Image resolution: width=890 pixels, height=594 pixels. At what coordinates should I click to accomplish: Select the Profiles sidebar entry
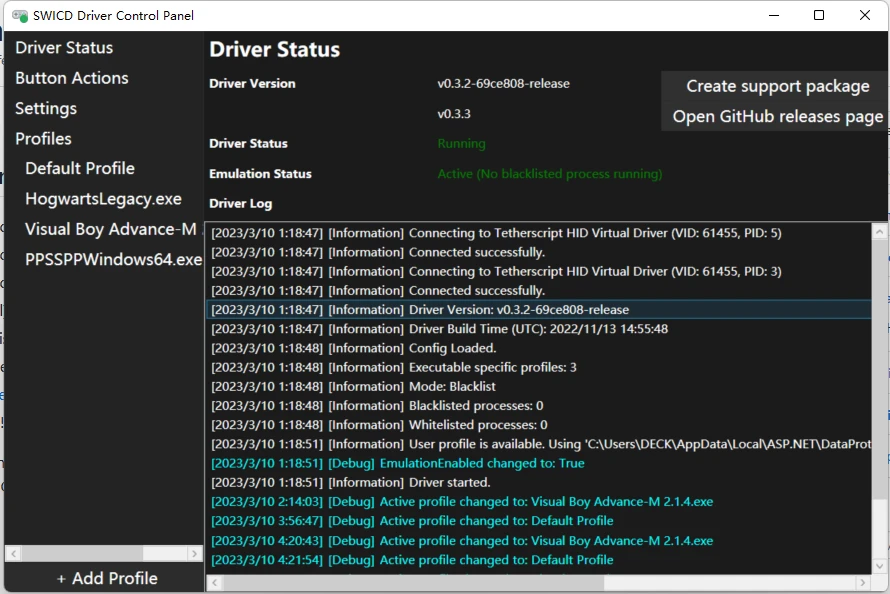tap(44, 138)
